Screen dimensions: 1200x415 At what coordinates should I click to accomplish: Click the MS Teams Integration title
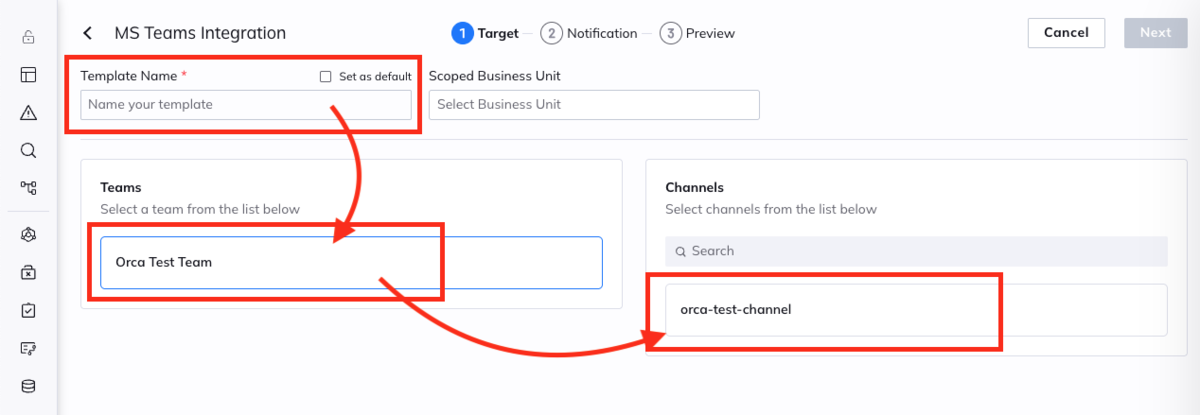(x=200, y=33)
